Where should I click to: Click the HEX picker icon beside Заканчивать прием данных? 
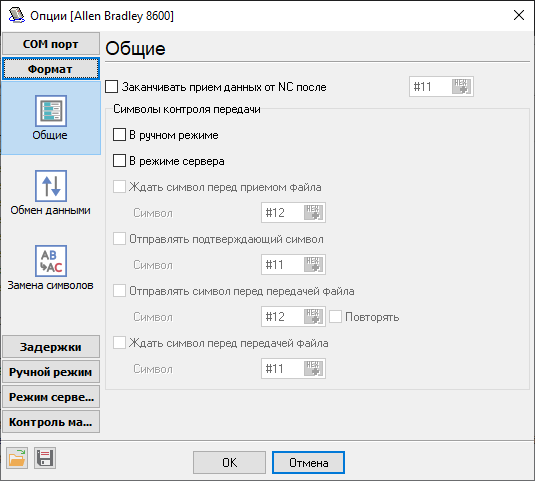(461, 87)
